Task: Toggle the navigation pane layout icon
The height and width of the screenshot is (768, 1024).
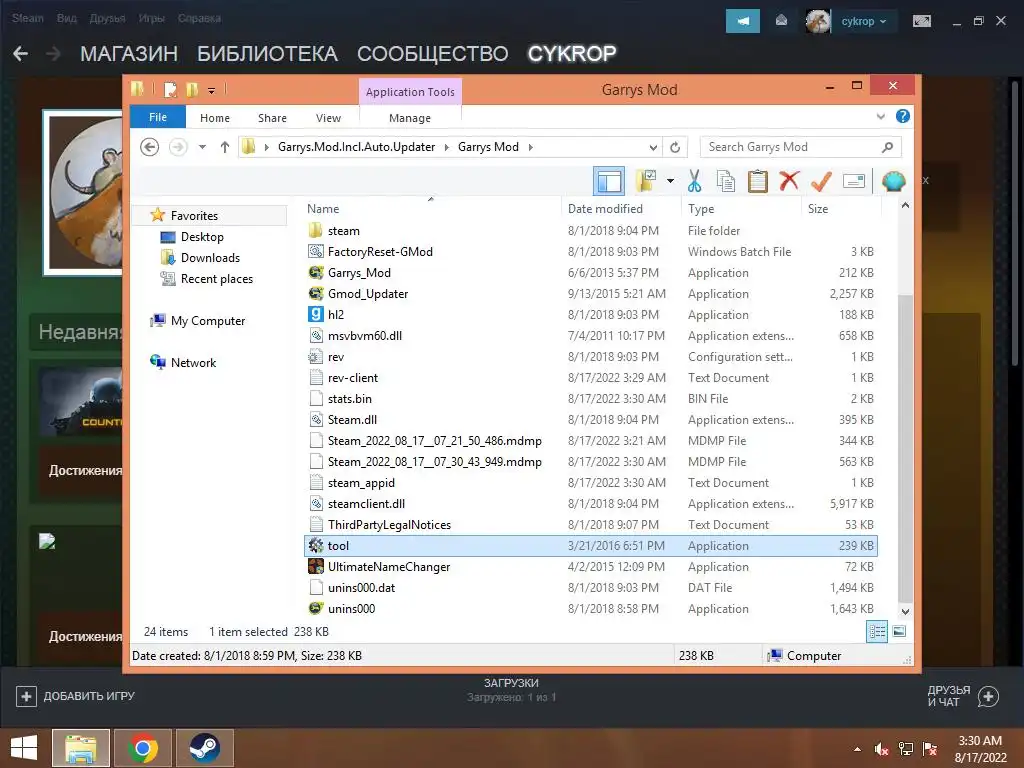Action: click(x=609, y=181)
